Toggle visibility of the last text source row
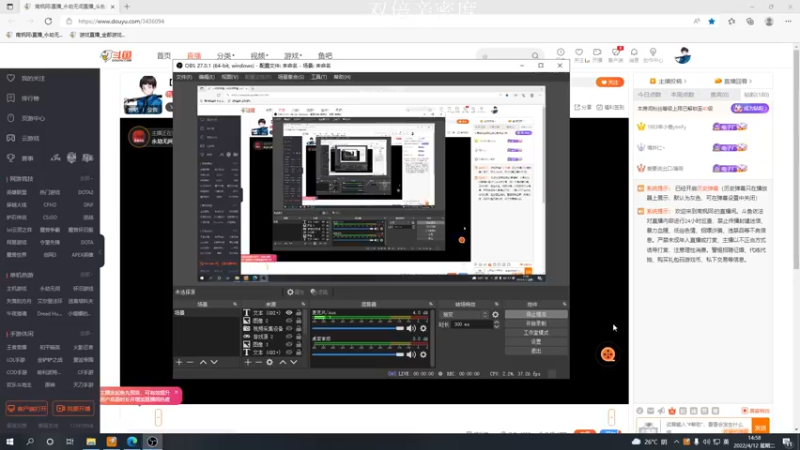Screen dimensions: 800x450 coord(289,353)
